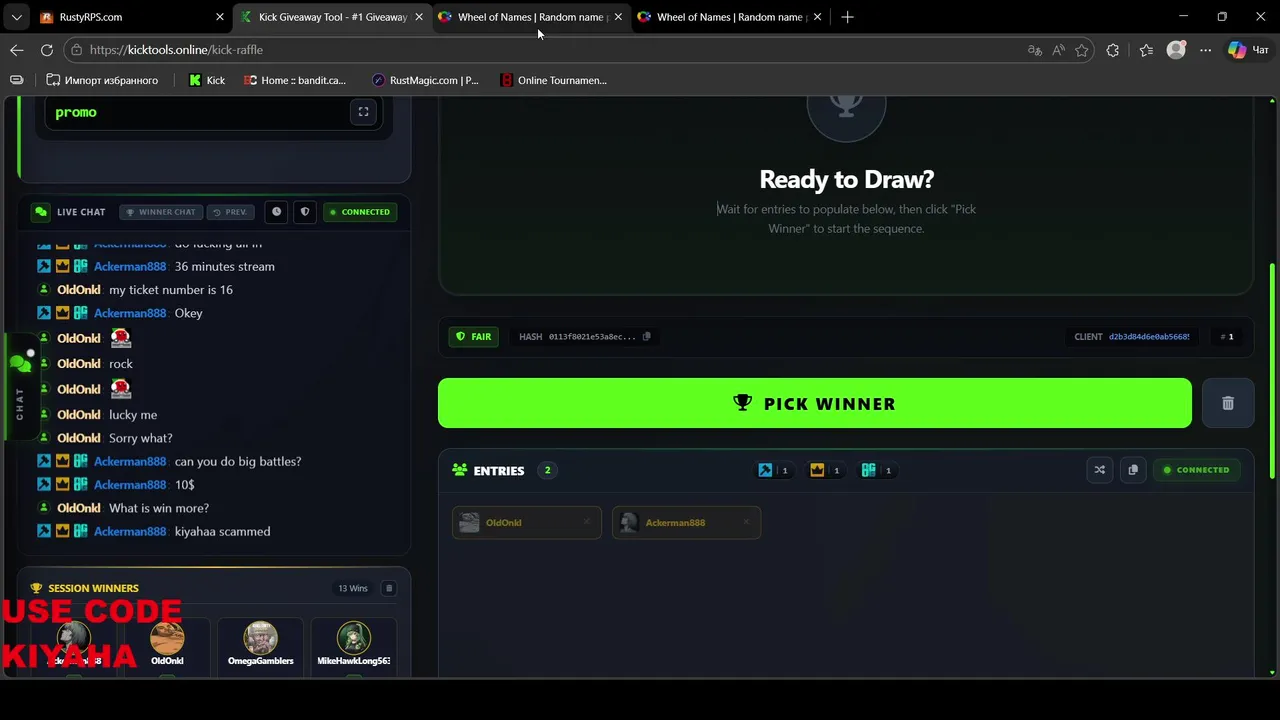Open the favorites list icon
Screen dimensions: 1280x720
click(1146, 50)
